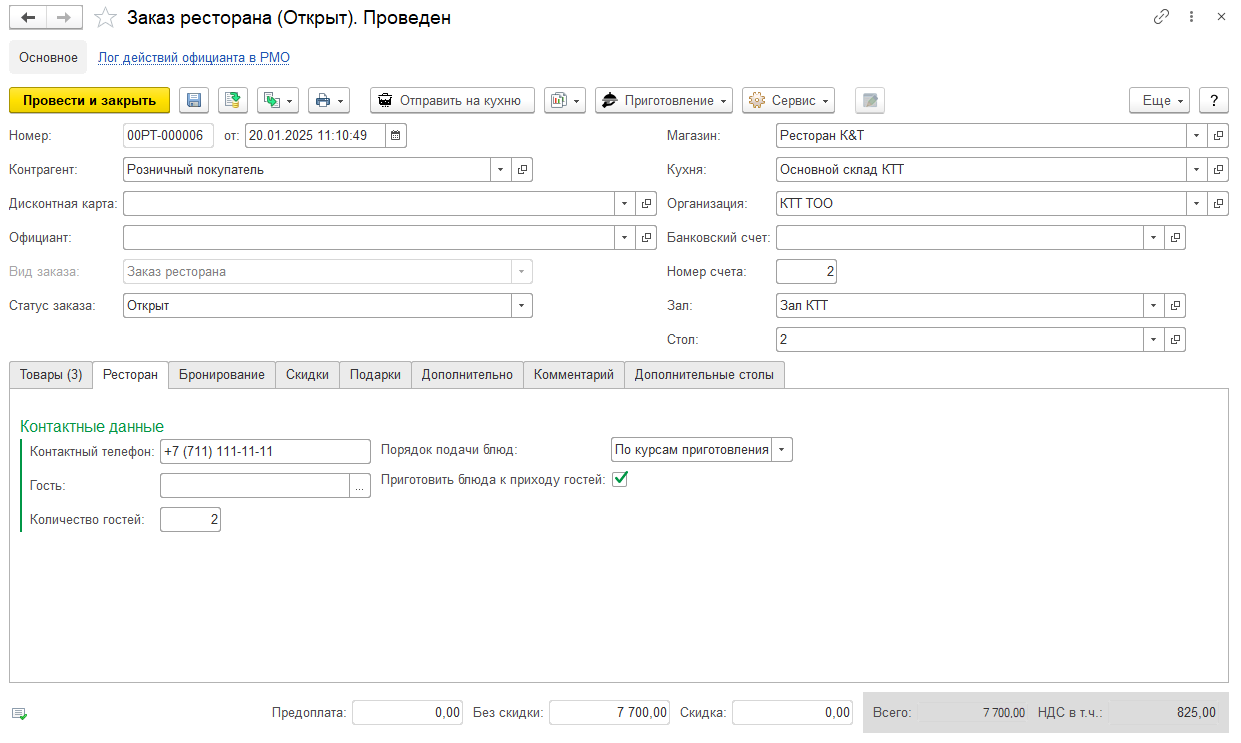The width and height of the screenshot is (1241, 743).
Task: Uncheck 'Приготовить блюда к приходу гостей'
Action: tap(620, 479)
